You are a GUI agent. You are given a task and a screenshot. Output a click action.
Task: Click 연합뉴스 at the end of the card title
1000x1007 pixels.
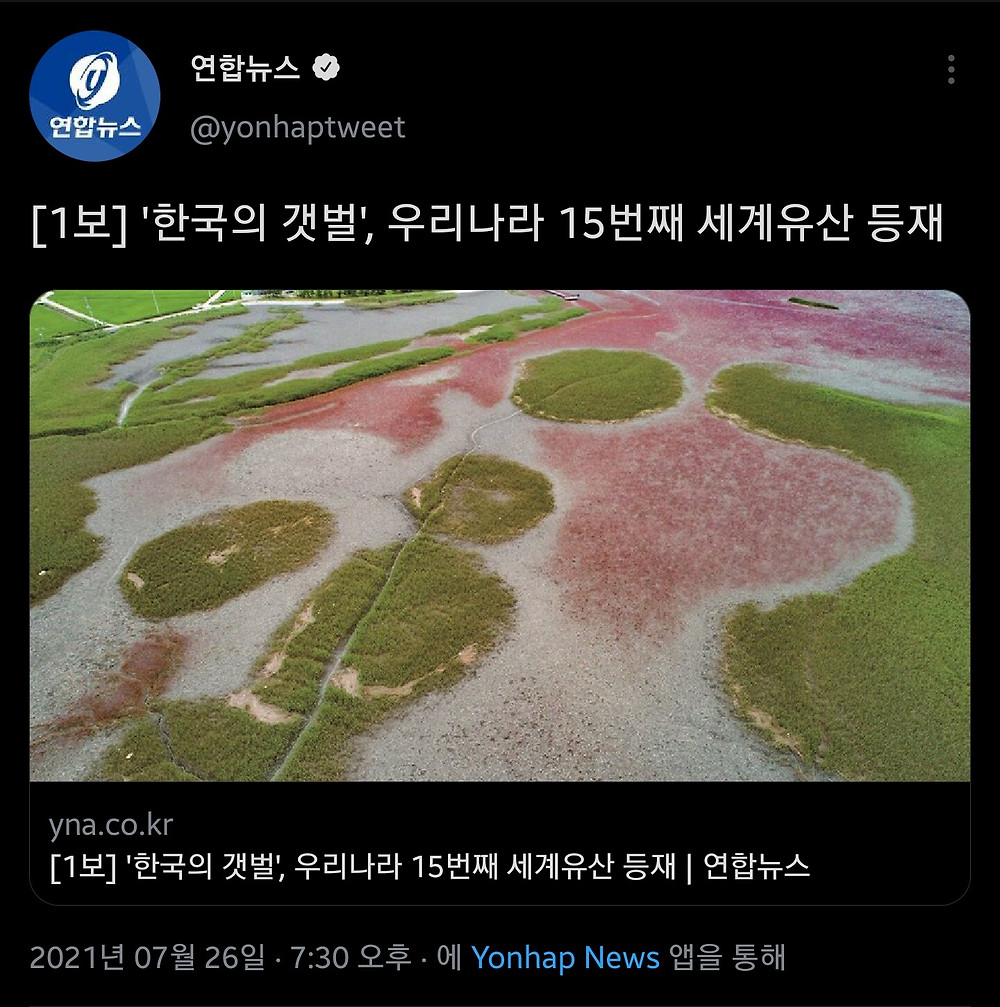click(756, 866)
